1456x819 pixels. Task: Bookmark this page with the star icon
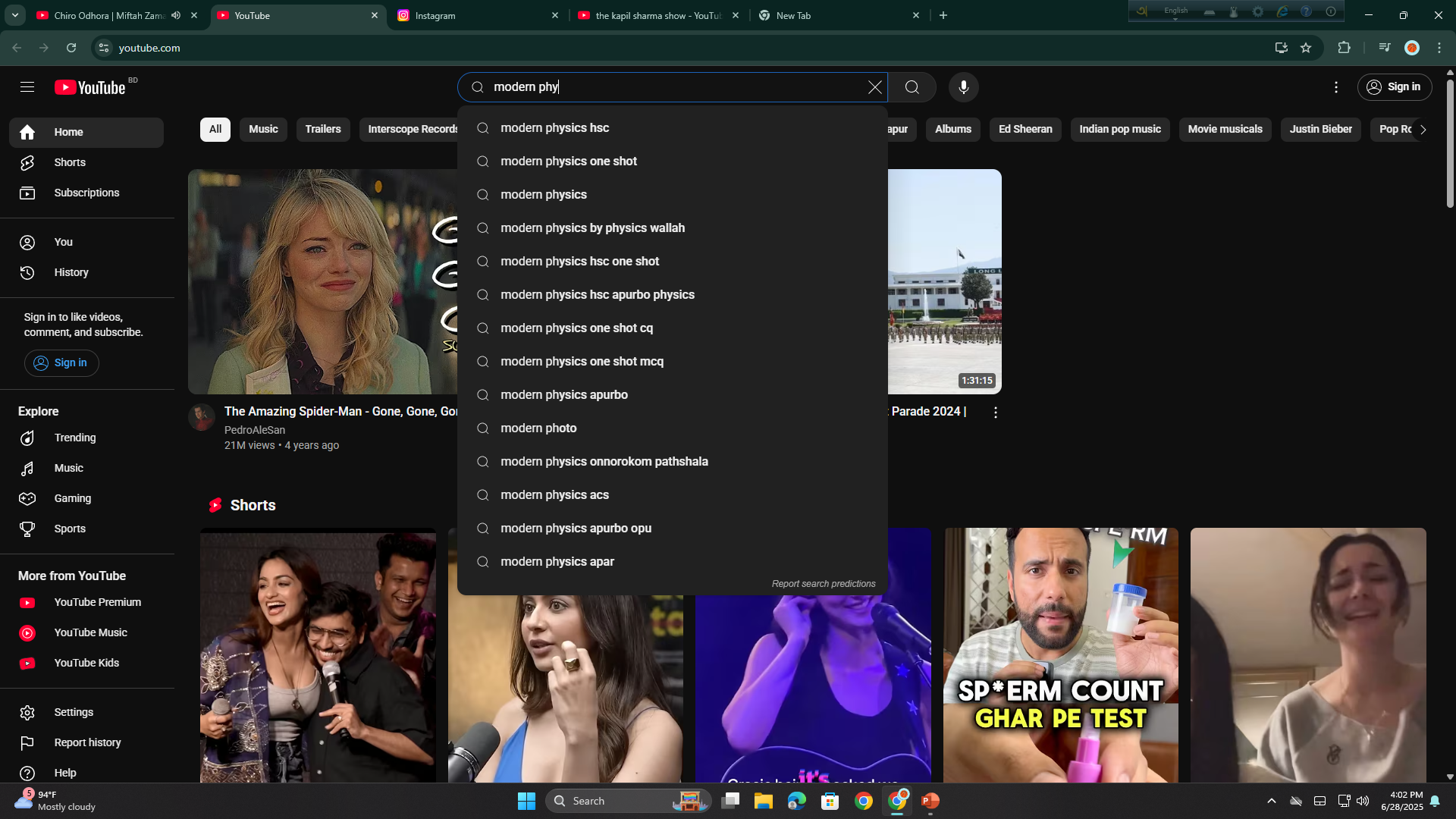coord(1306,48)
